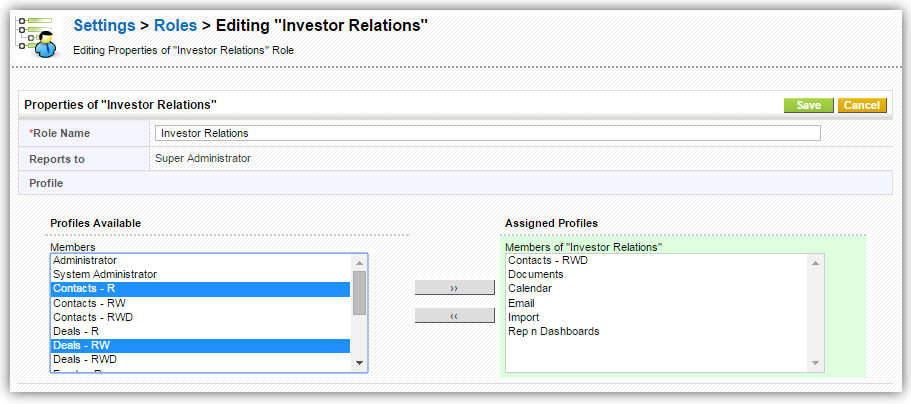This screenshot has width=911, height=404.
Task: Go to the Roles breadcrumb link
Action: (175, 25)
